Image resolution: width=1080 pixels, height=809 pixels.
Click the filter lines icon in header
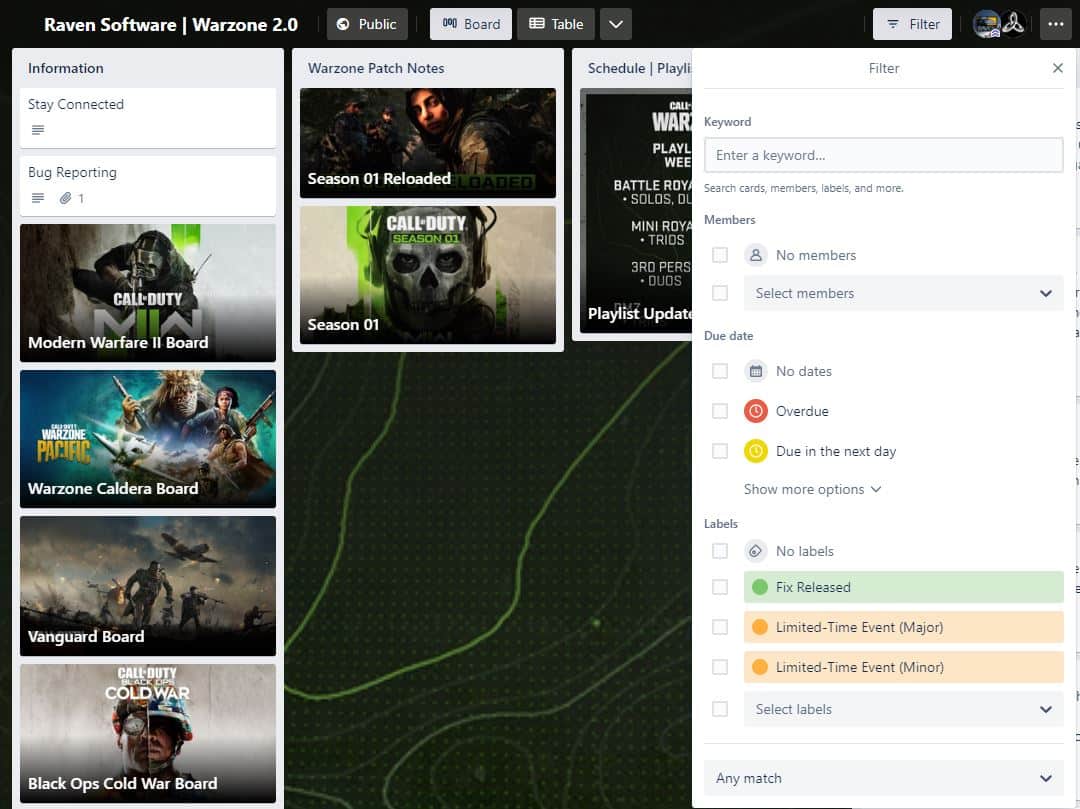[893, 24]
